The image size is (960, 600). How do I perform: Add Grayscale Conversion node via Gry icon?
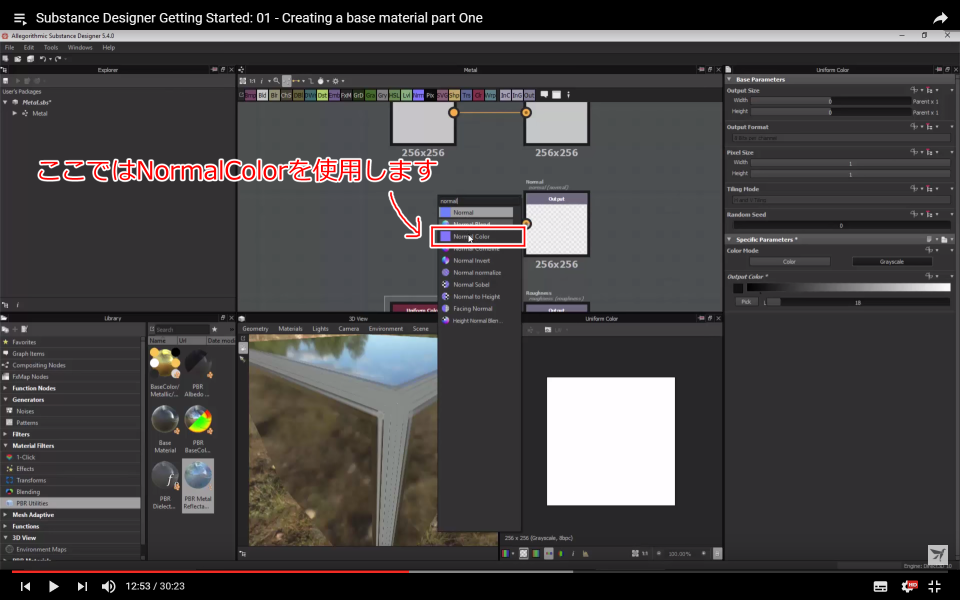(383, 96)
